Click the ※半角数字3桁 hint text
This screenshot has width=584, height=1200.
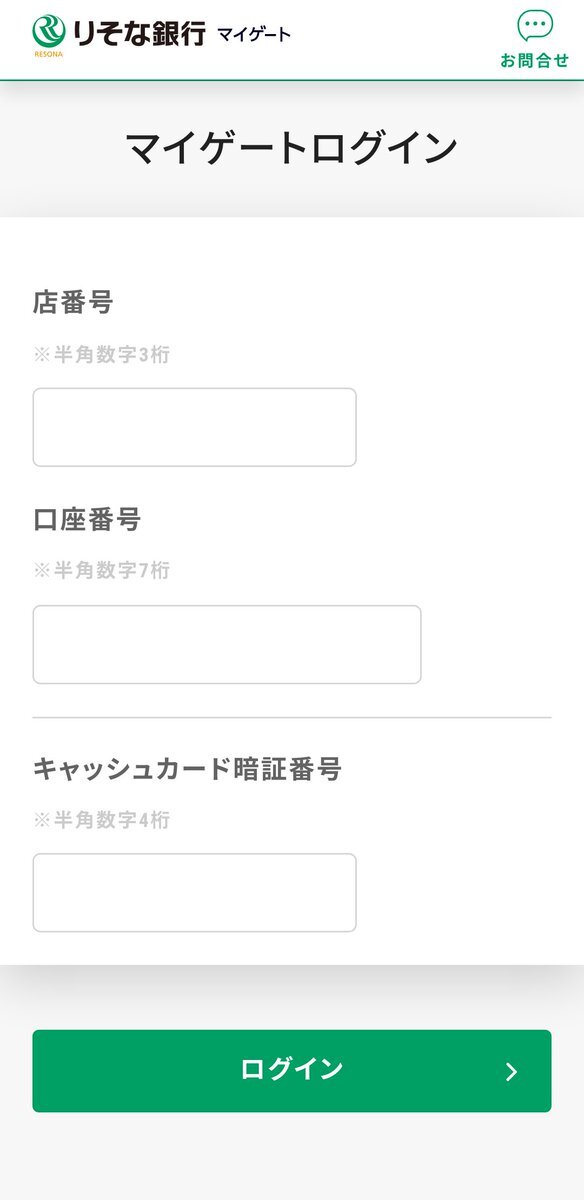coord(101,355)
